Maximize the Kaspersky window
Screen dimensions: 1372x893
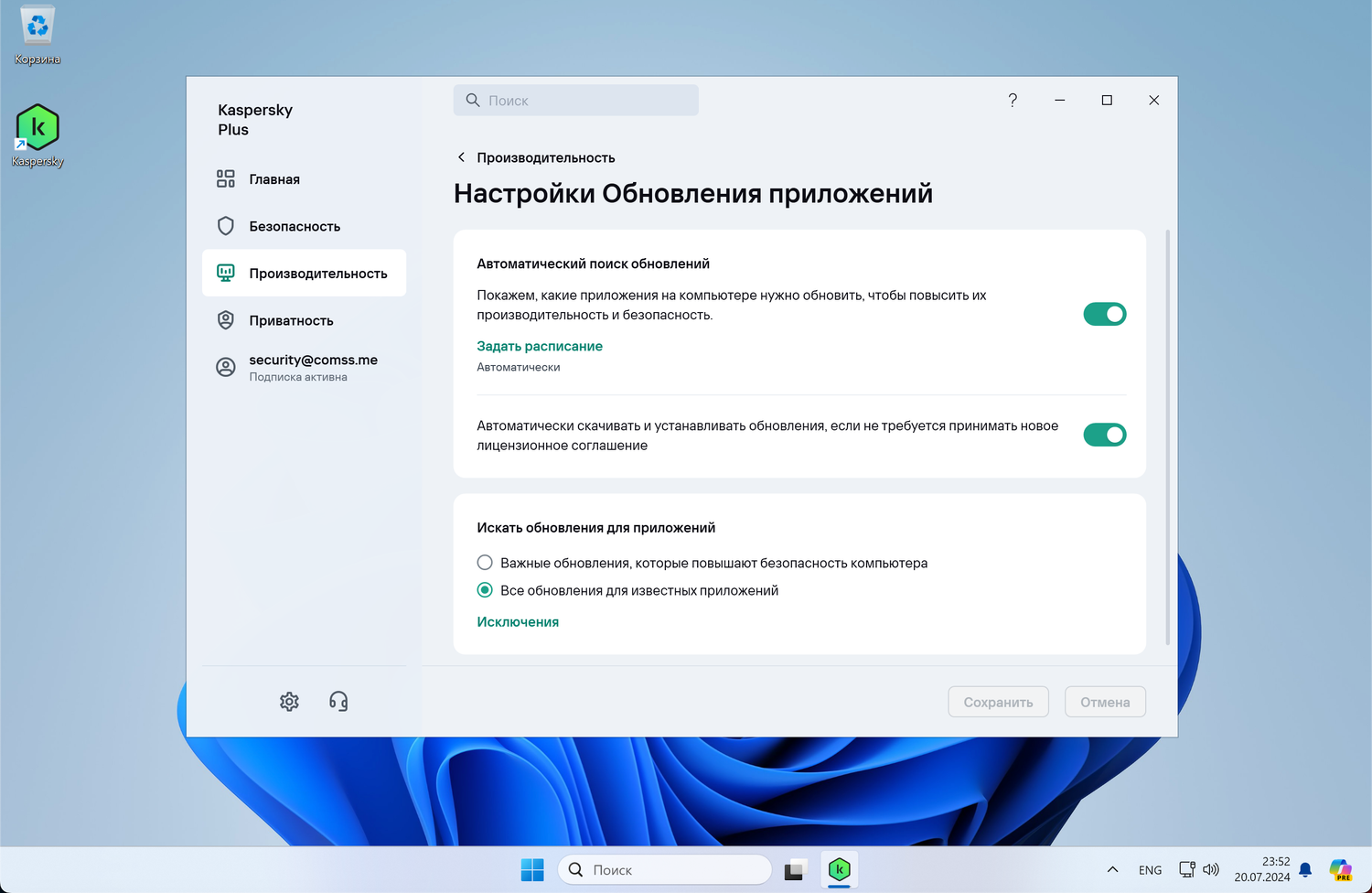point(1107,101)
